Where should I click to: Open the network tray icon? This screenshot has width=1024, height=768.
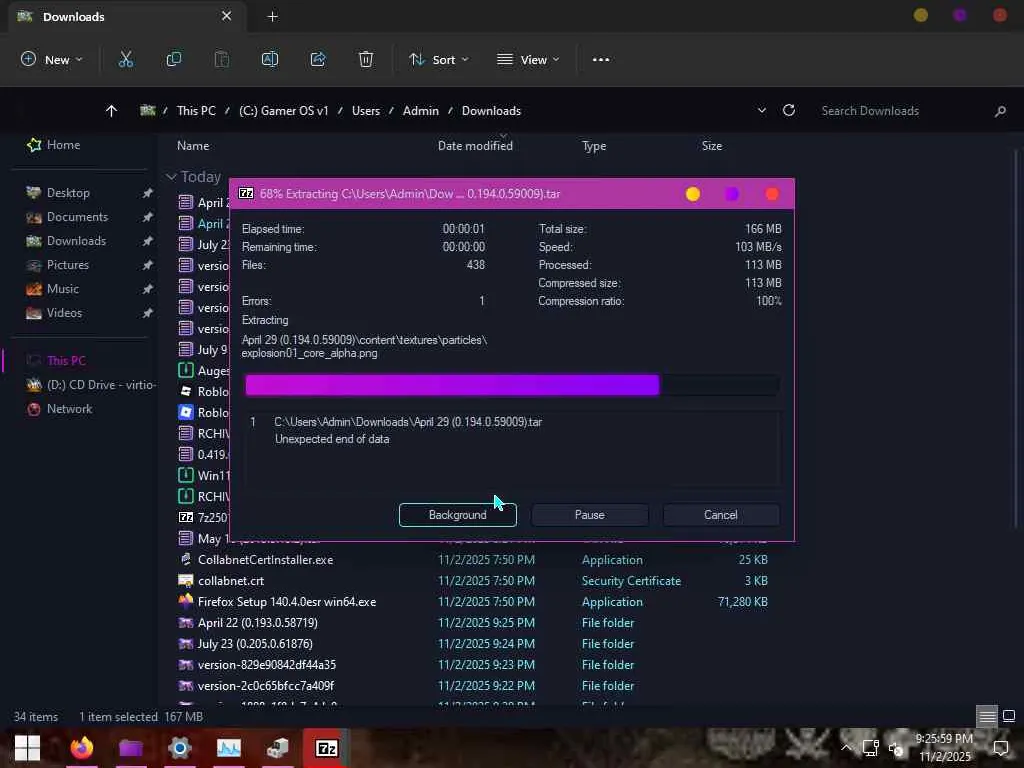click(x=871, y=748)
